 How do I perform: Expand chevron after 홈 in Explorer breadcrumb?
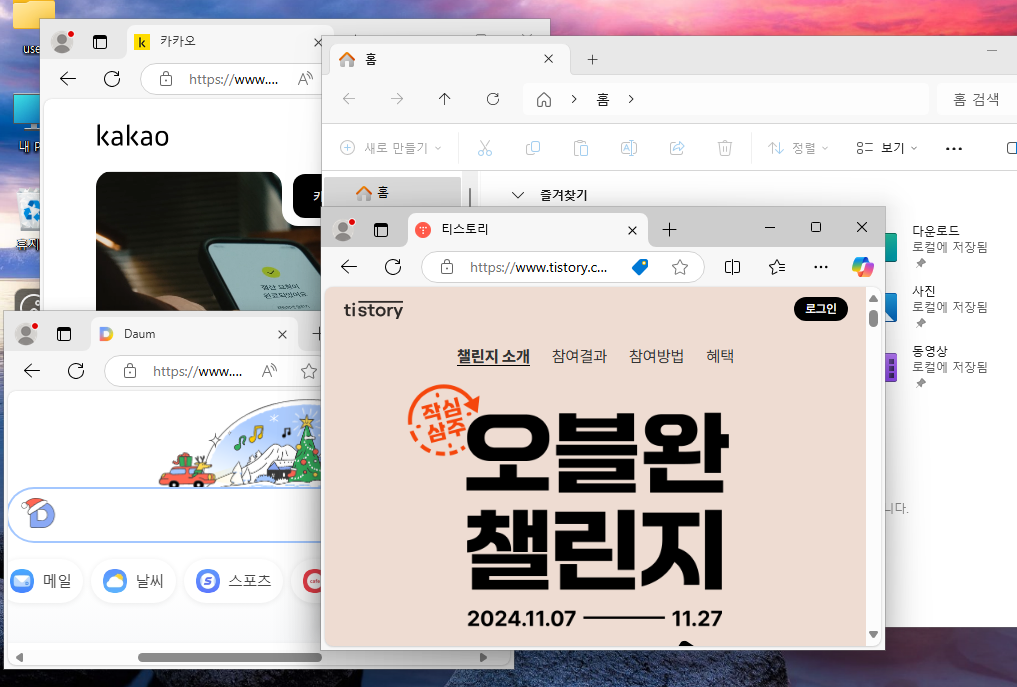point(630,99)
